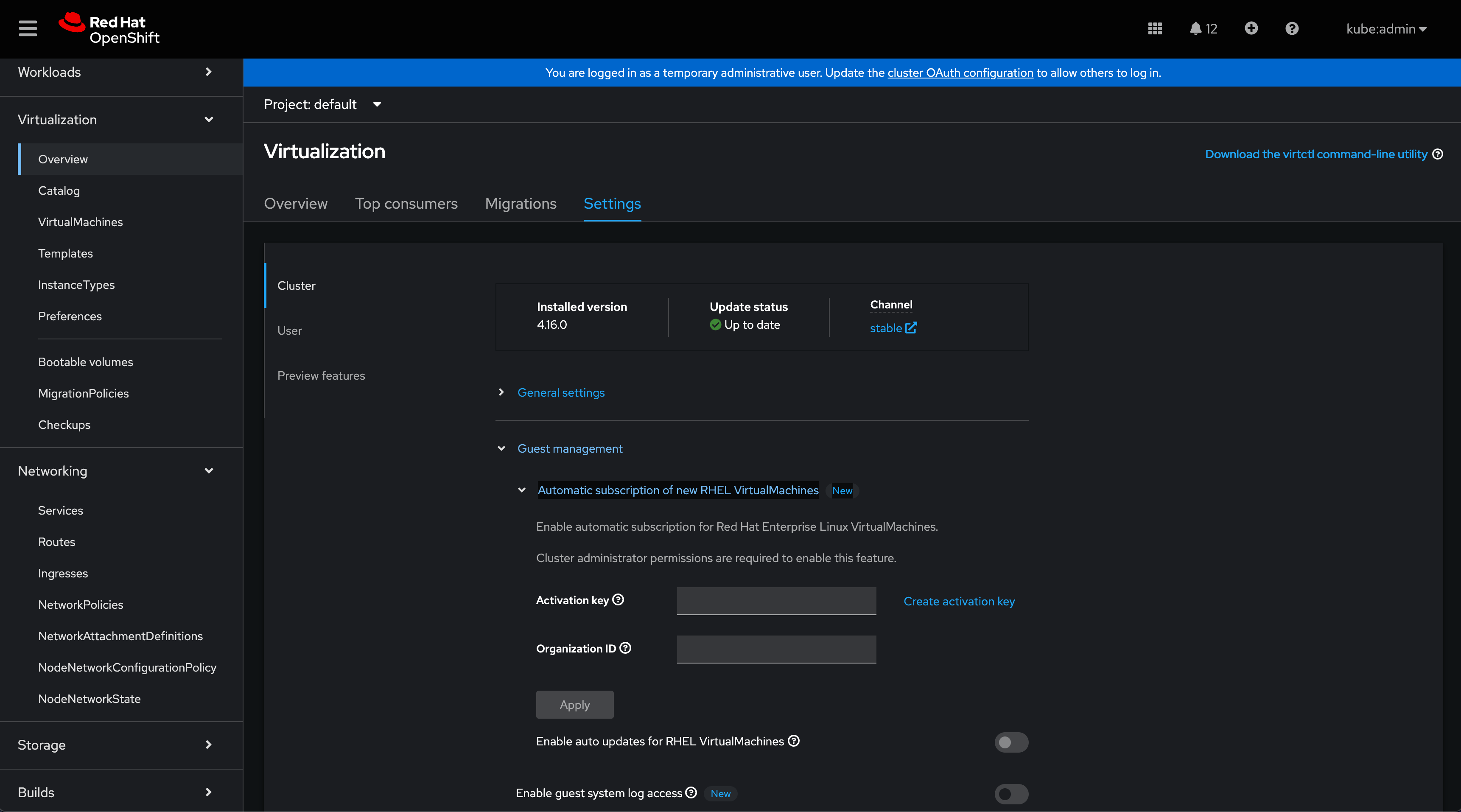Expand General settings section
1461x812 pixels.
(x=560, y=392)
